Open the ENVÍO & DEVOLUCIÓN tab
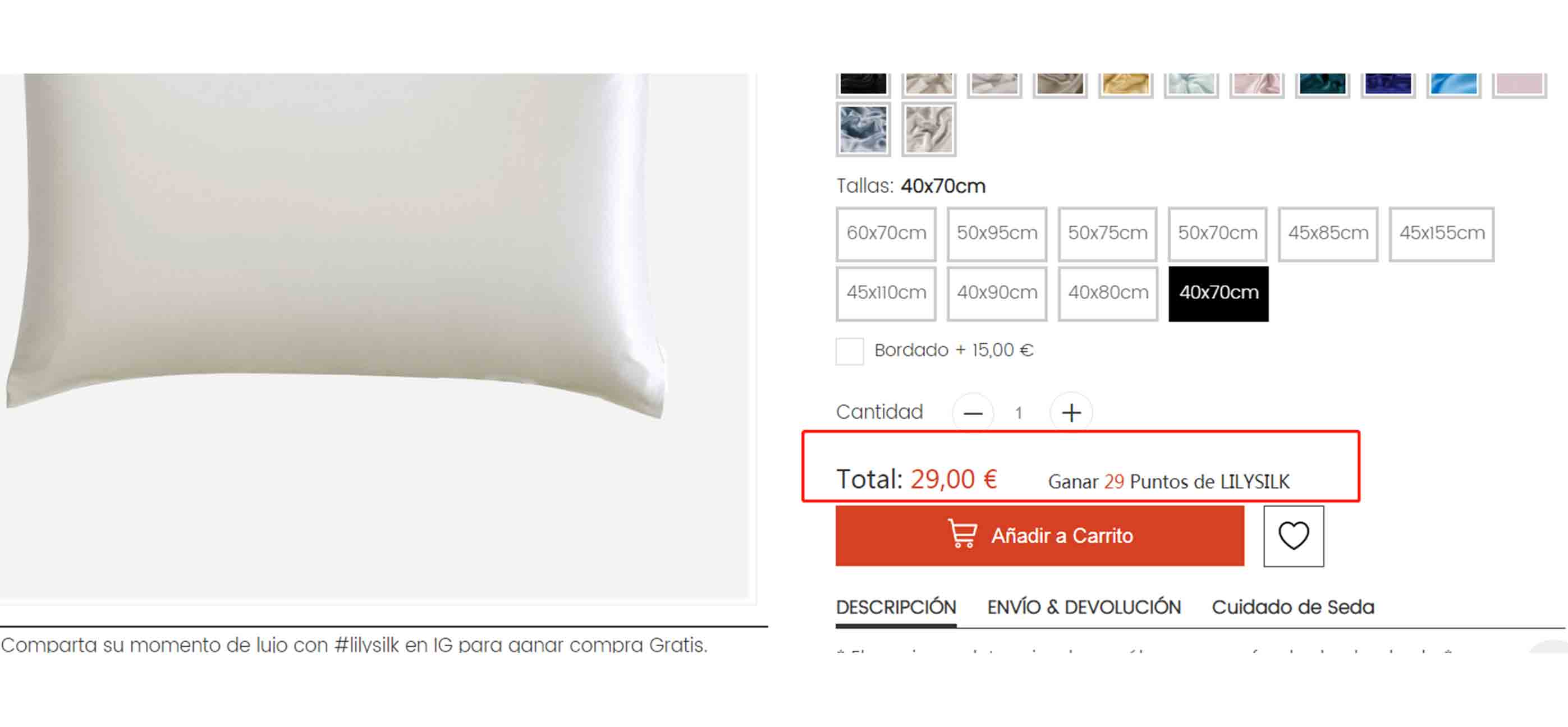This screenshot has width=1568, height=727. (x=1084, y=607)
